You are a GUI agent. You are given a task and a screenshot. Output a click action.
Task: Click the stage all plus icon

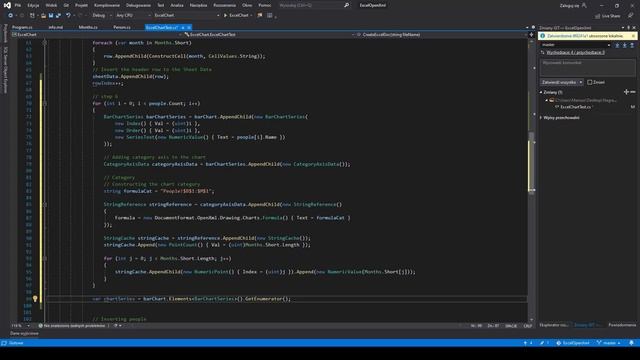coord(626,92)
